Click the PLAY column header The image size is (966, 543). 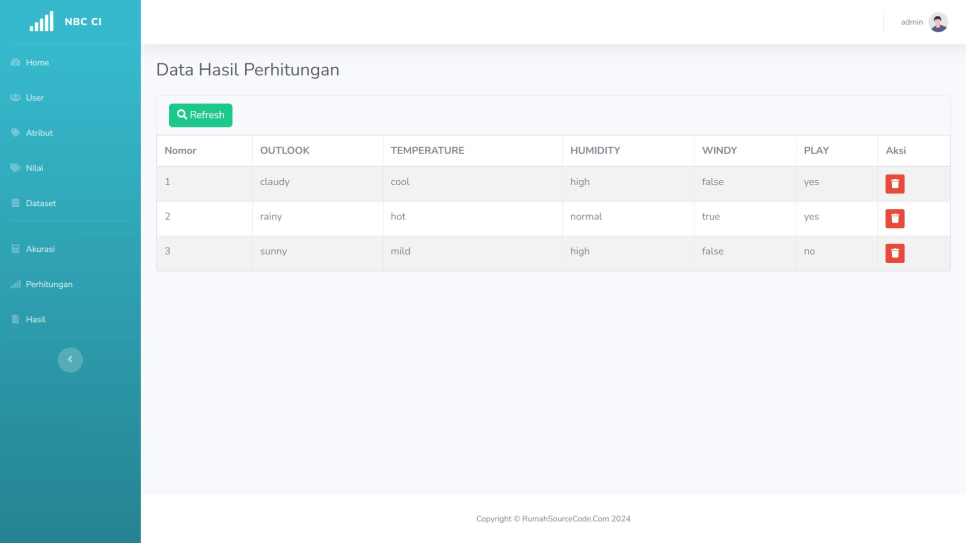816,151
